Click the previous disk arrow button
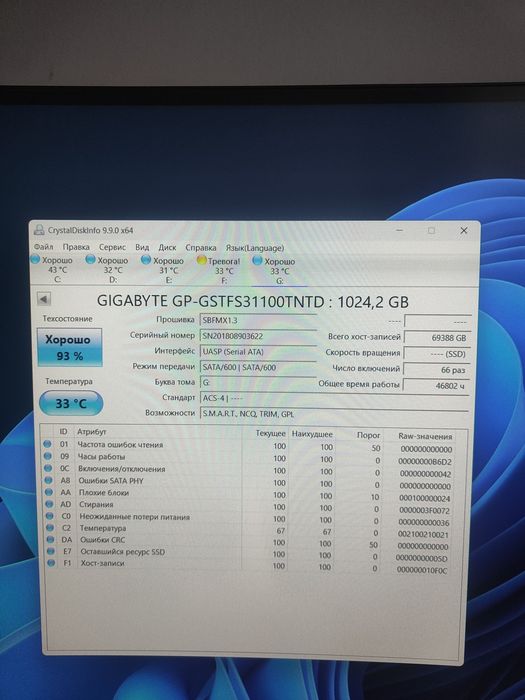The height and width of the screenshot is (700, 525). click(44, 299)
